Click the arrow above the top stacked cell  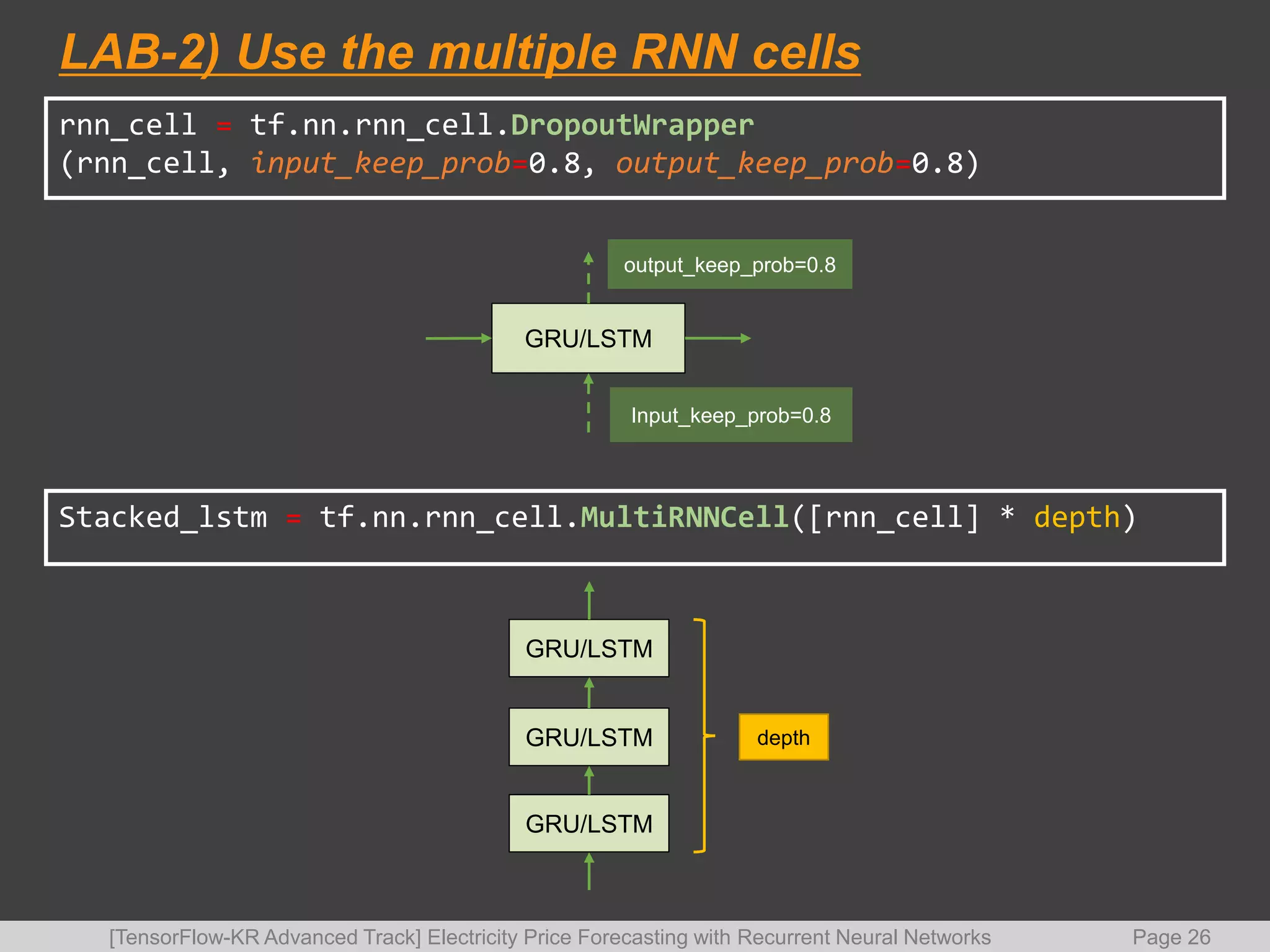(x=589, y=600)
